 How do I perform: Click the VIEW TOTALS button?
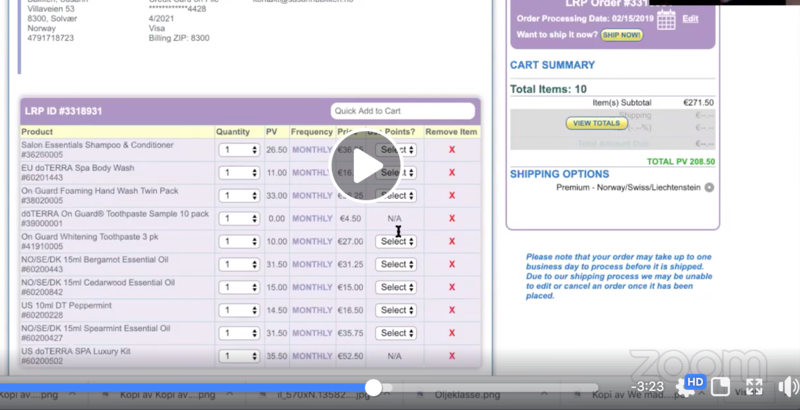pos(596,123)
